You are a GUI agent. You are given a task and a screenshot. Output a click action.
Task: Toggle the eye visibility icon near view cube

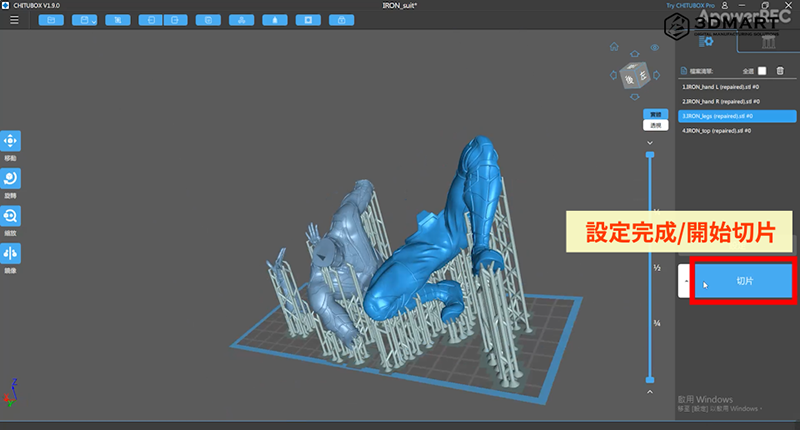(x=655, y=47)
